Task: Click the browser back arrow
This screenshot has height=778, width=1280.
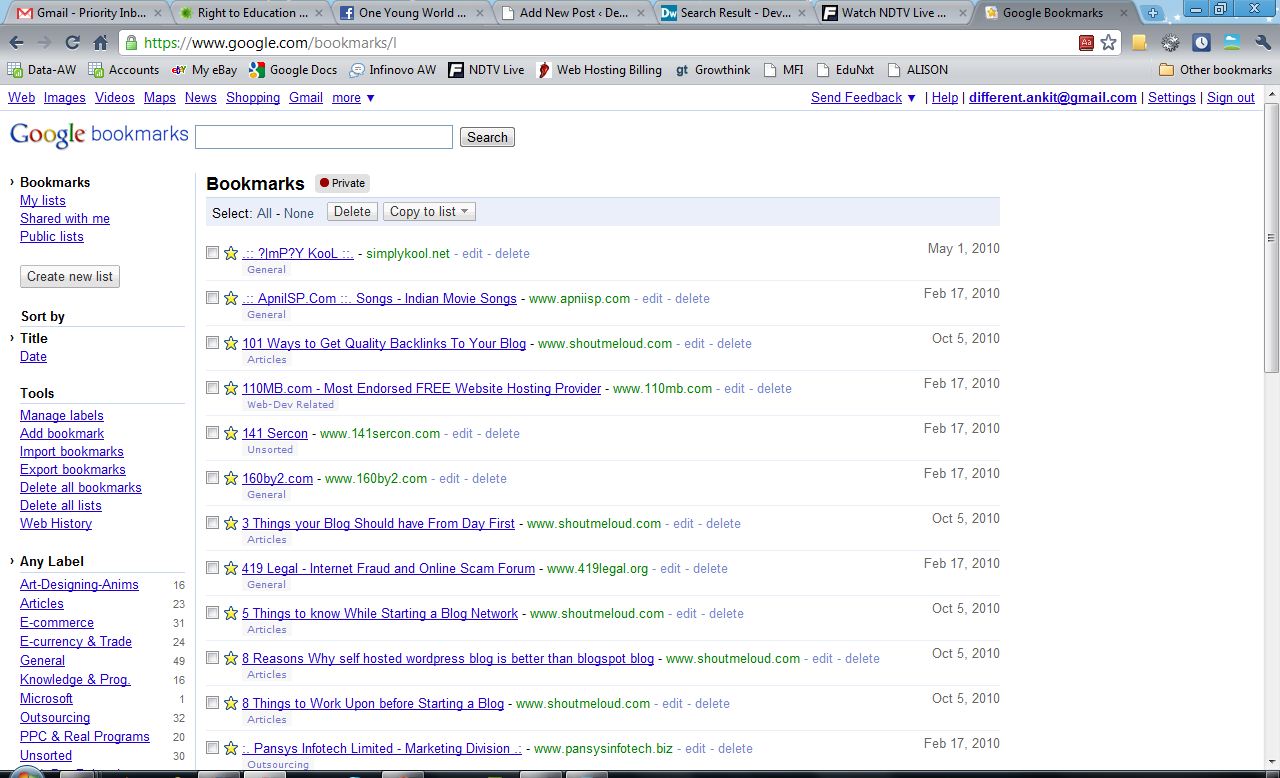Action: click(x=17, y=43)
